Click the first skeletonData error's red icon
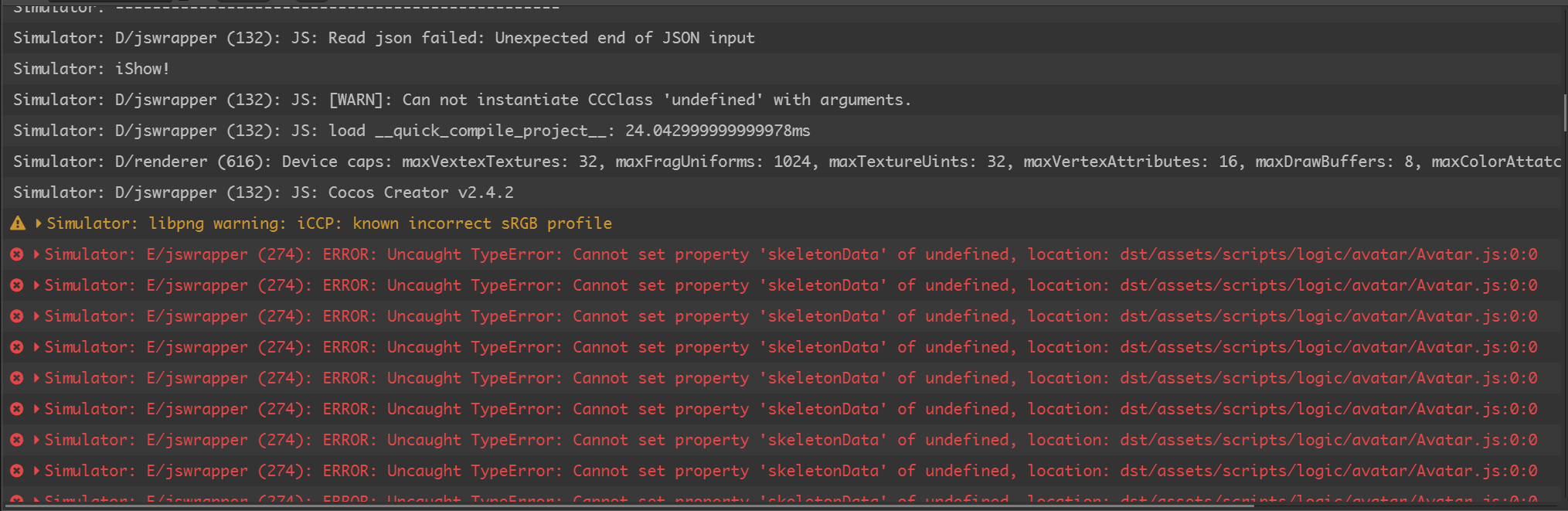 (x=16, y=254)
